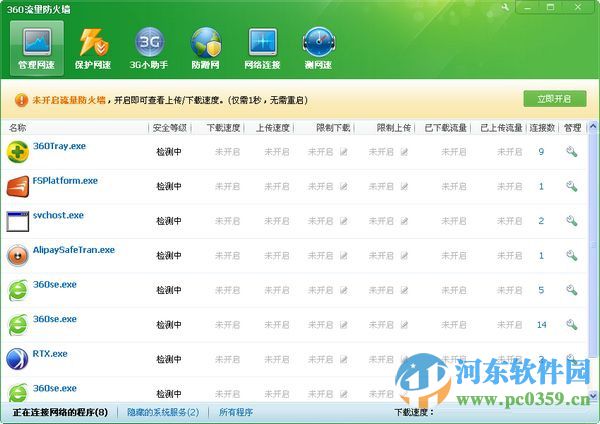Click the svchost.exe window icon

18,221
